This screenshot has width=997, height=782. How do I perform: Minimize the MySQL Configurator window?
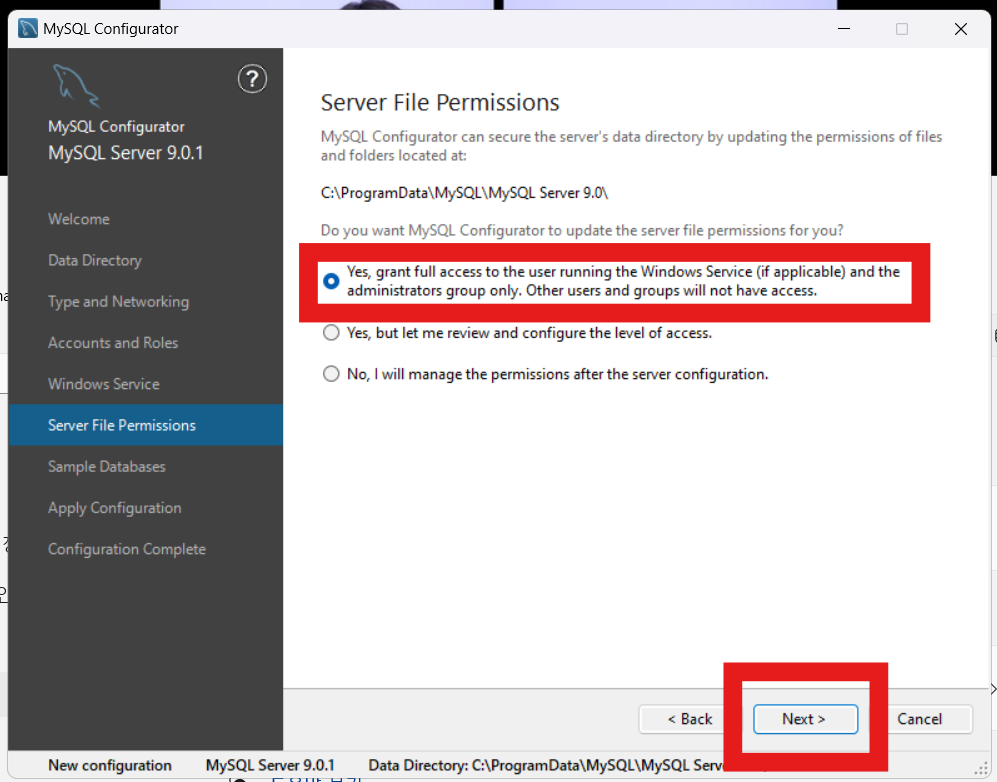tap(844, 29)
